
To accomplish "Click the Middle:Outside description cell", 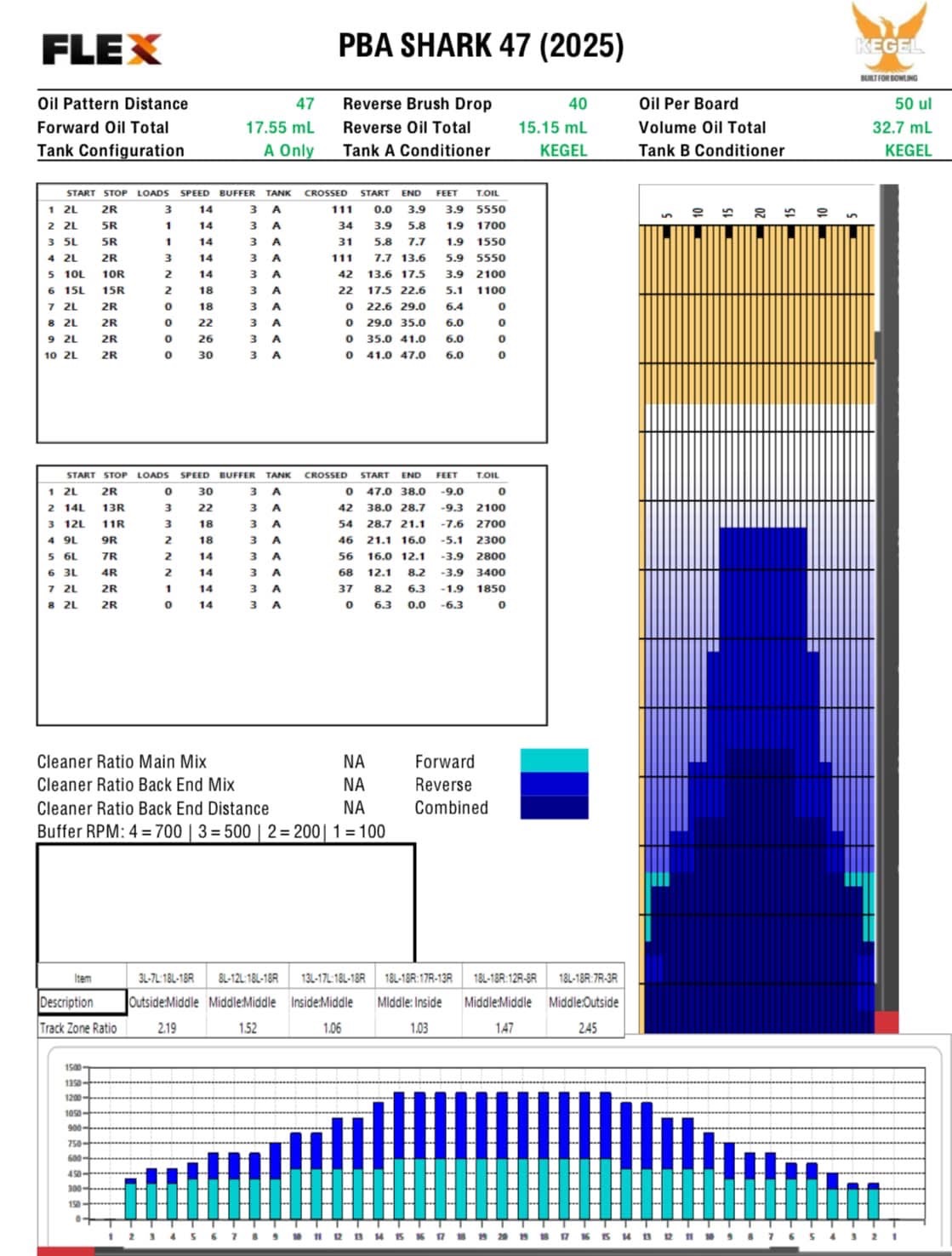I will (x=584, y=1002).
